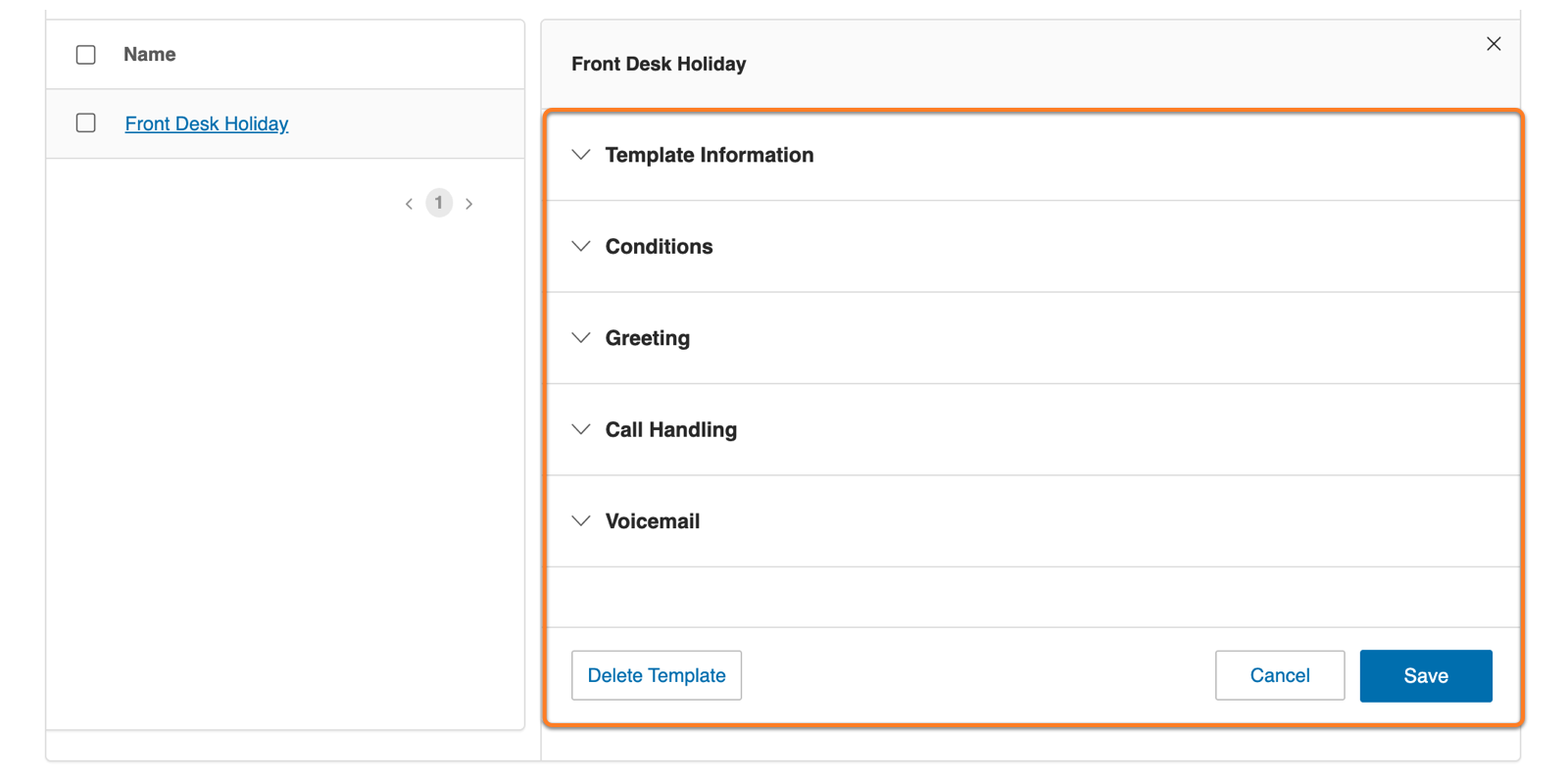
Task: Save the template changes
Action: click(x=1425, y=675)
